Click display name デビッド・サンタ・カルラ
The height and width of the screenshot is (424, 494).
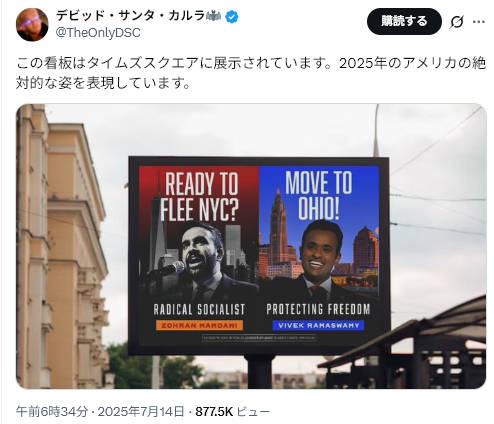(x=130, y=16)
